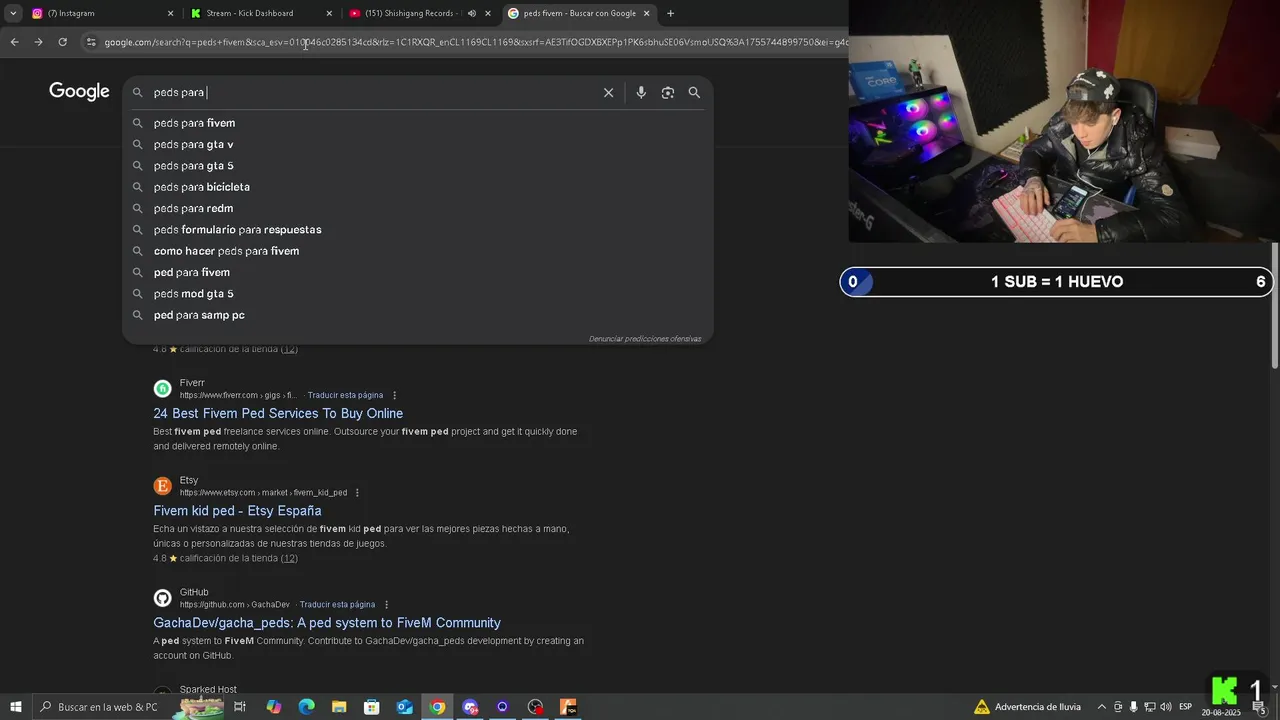Open more options for Fiverr result
The height and width of the screenshot is (720, 1280).
click(x=394, y=395)
